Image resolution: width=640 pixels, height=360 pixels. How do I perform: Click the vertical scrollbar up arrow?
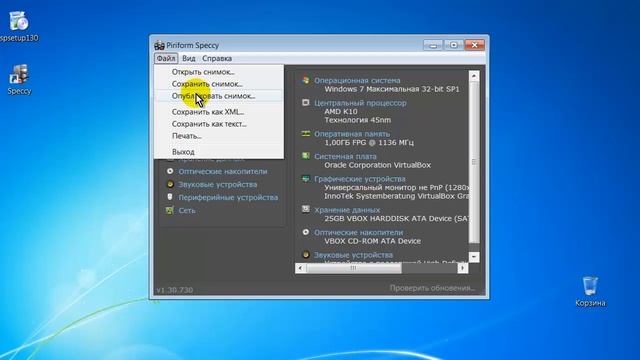click(x=474, y=76)
